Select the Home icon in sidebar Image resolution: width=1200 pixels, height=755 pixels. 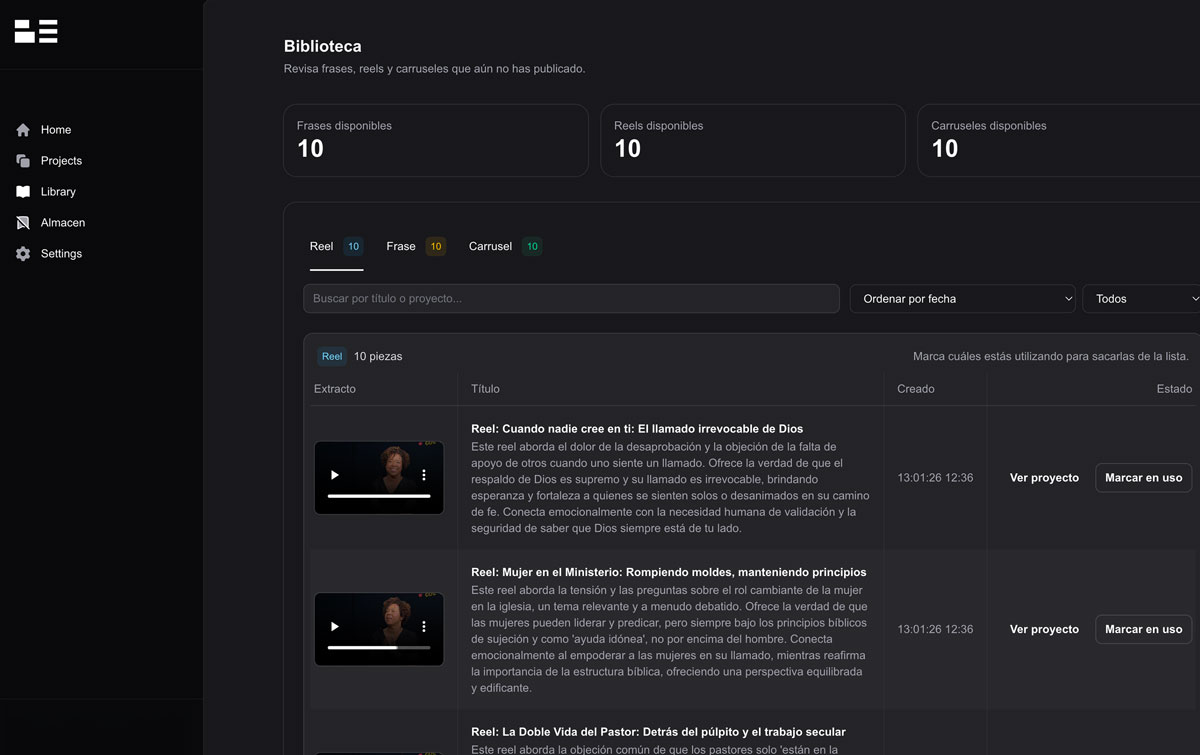click(x=22, y=129)
